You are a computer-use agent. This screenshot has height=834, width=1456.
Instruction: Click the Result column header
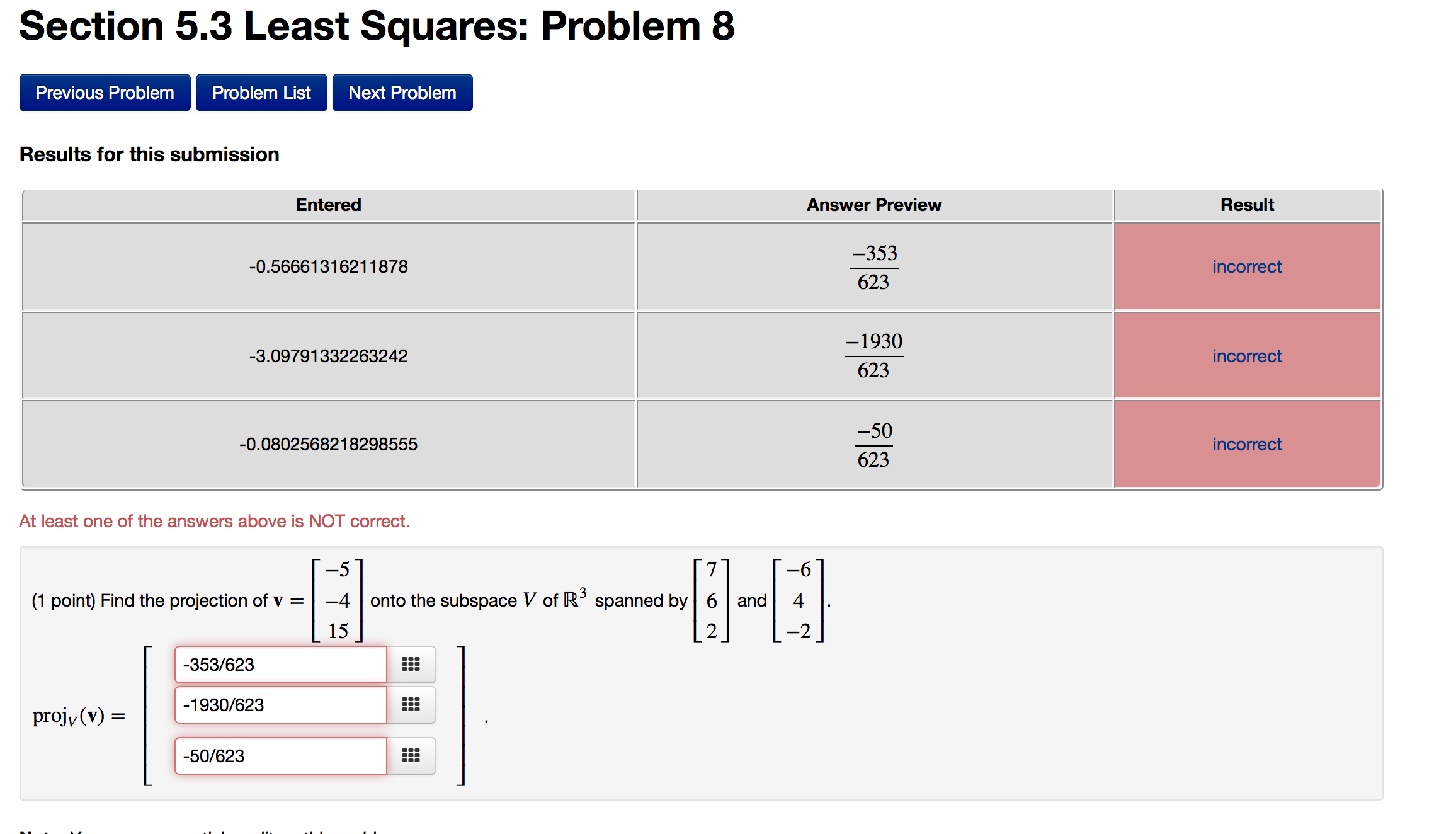[1247, 204]
